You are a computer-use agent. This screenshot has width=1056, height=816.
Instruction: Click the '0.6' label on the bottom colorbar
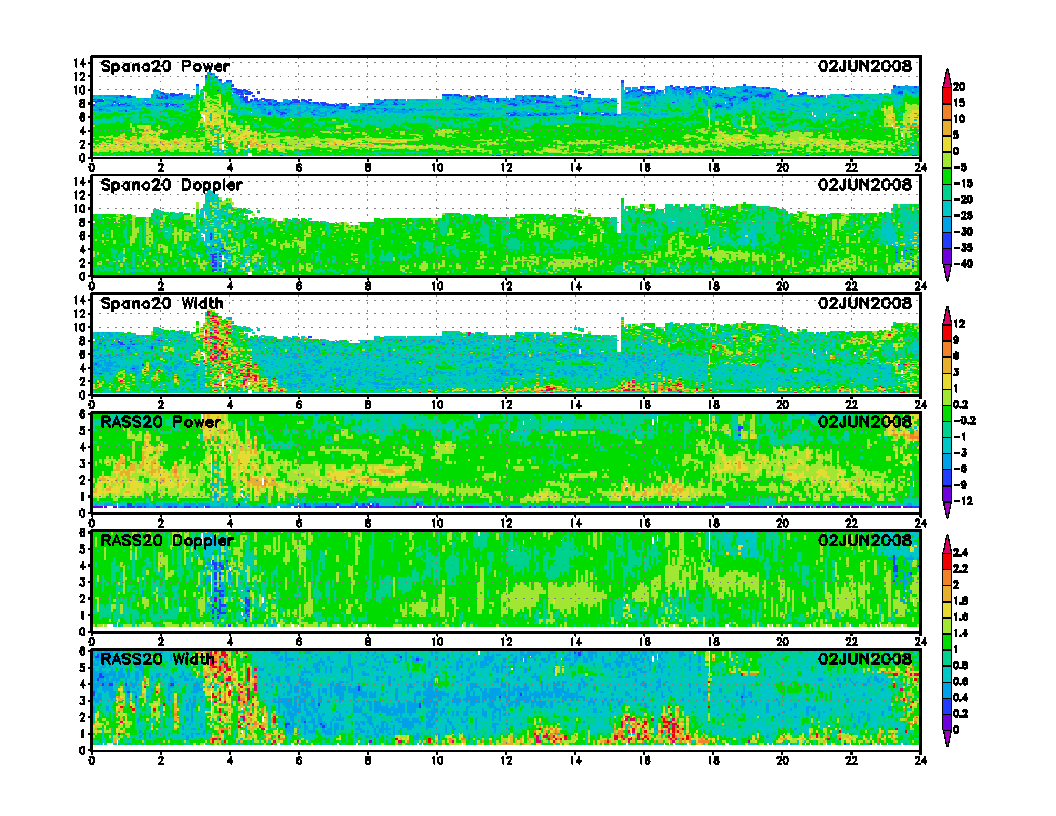pos(960,682)
